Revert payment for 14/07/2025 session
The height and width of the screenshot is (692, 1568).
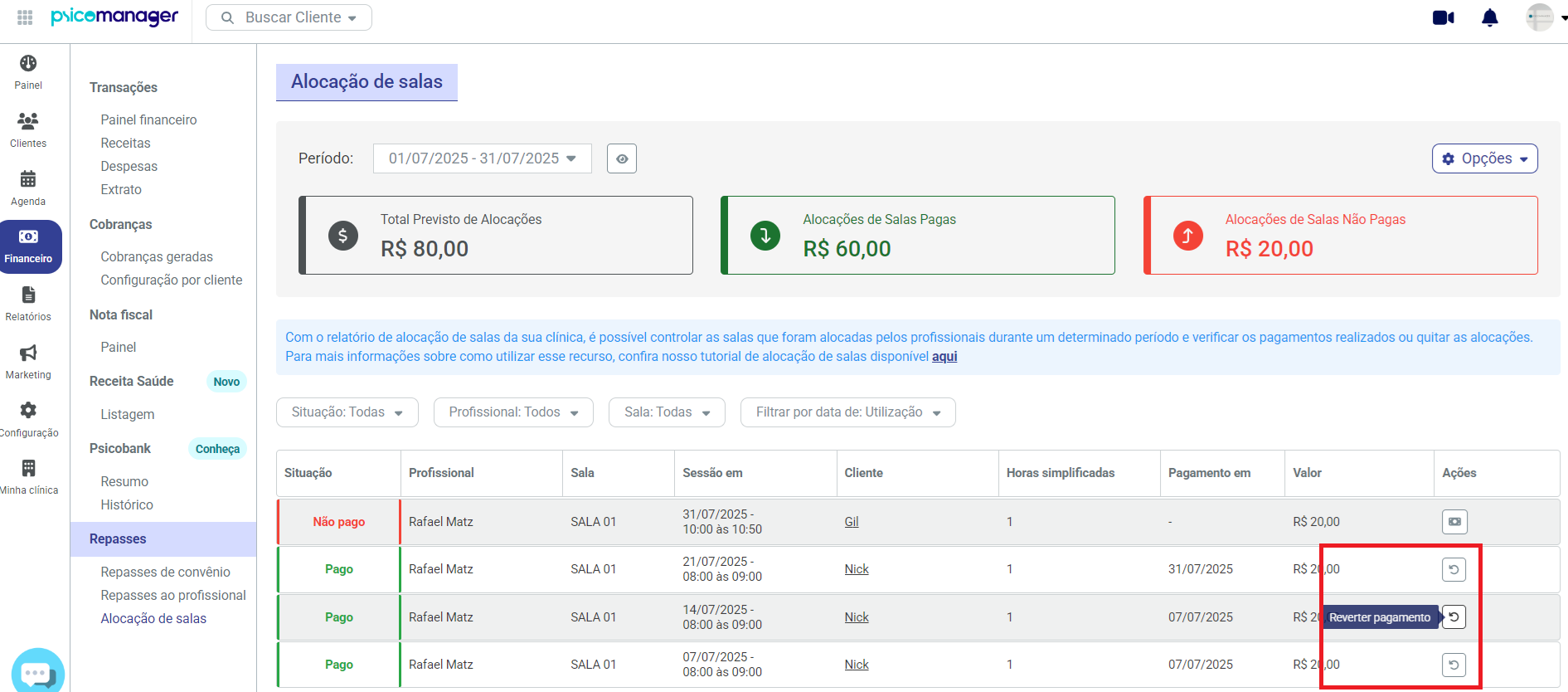[1454, 617]
